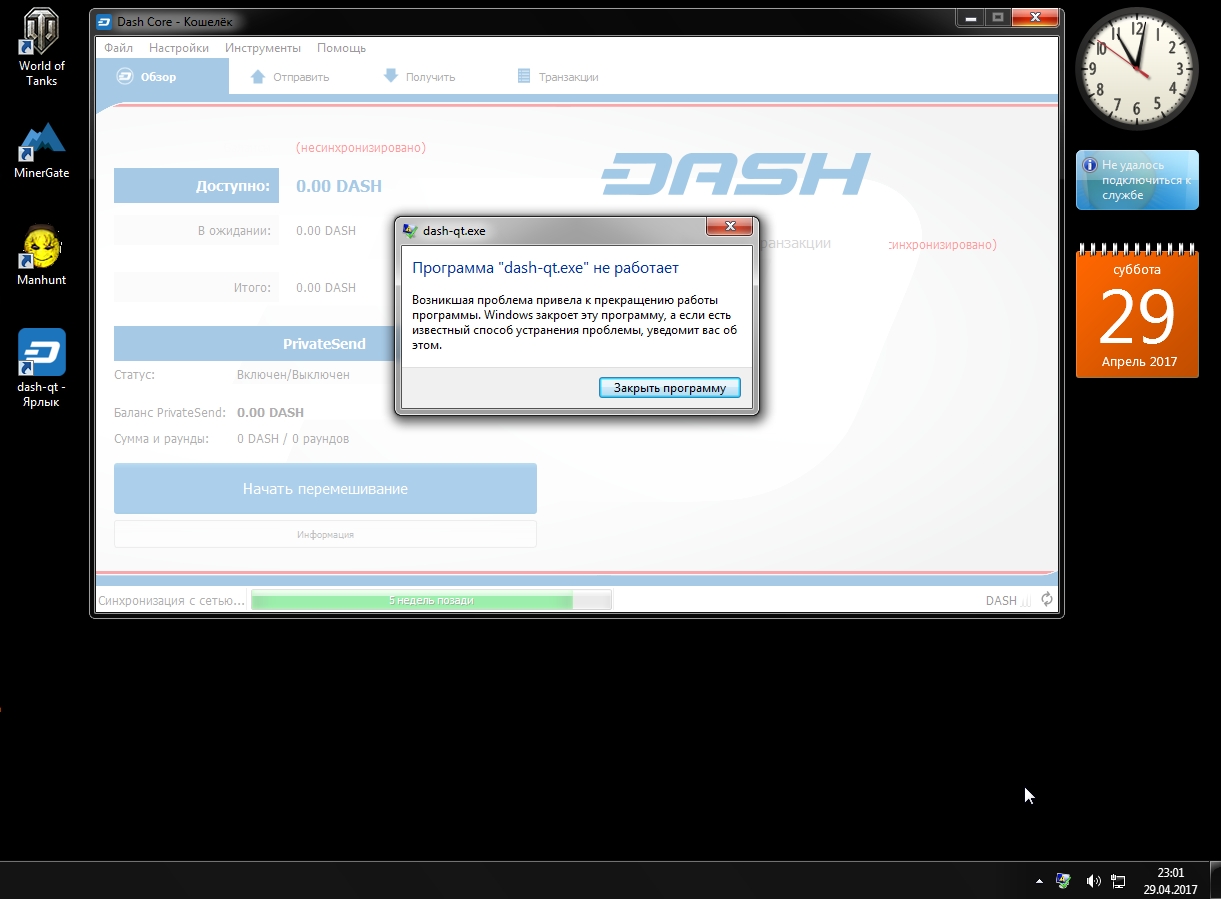Screen dimensions: 1221x899
Task: Click Начать перемешивание button
Action: (325, 489)
